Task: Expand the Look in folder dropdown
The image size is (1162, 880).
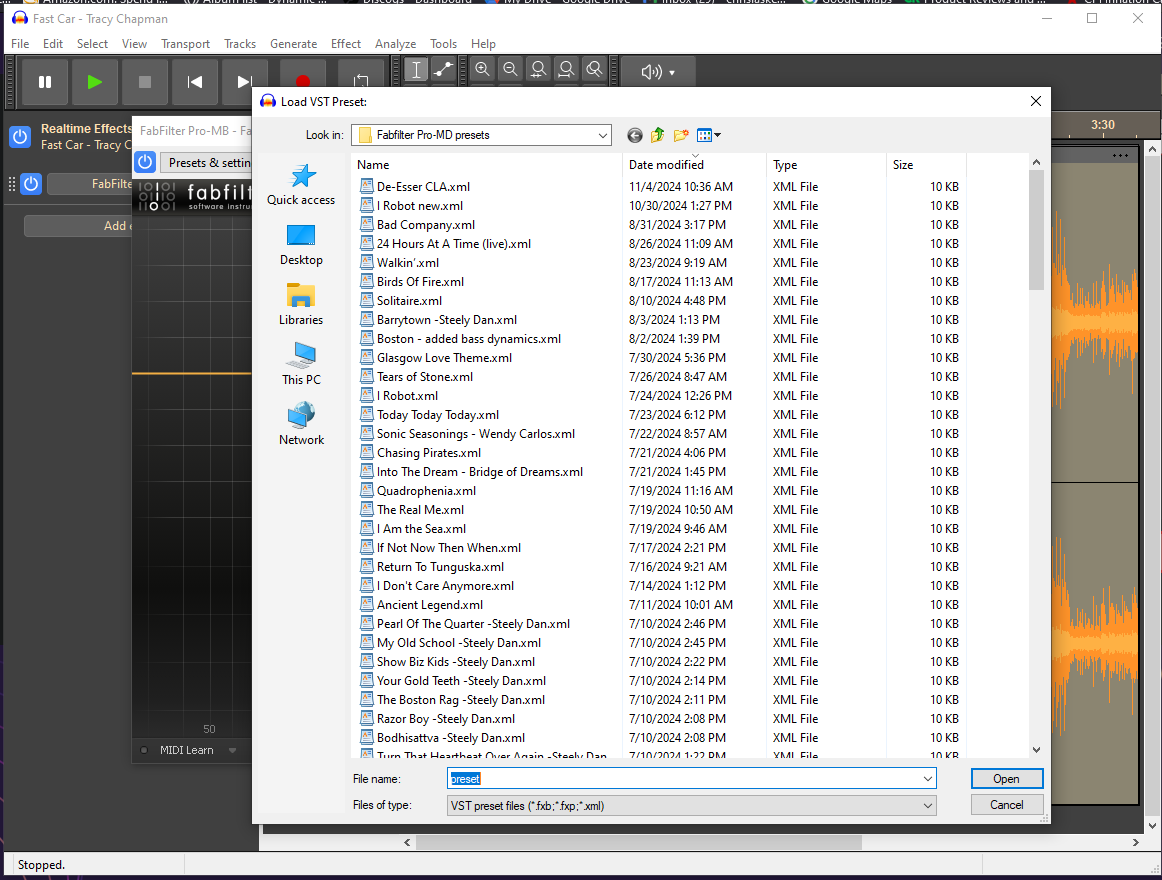Action: pyautogui.click(x=602, y=135)
